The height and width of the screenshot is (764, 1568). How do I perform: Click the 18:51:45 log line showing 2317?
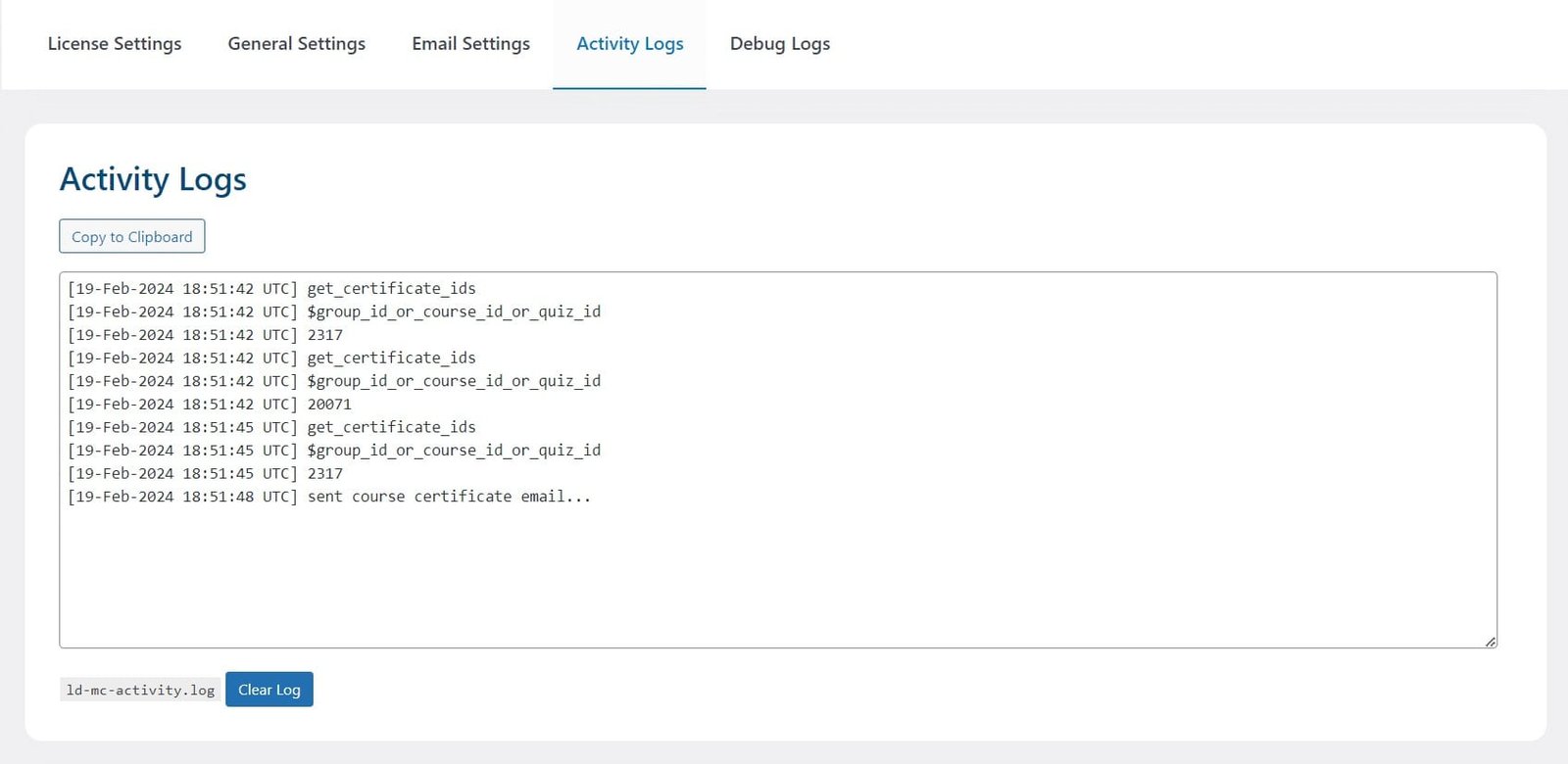[206, 474]
